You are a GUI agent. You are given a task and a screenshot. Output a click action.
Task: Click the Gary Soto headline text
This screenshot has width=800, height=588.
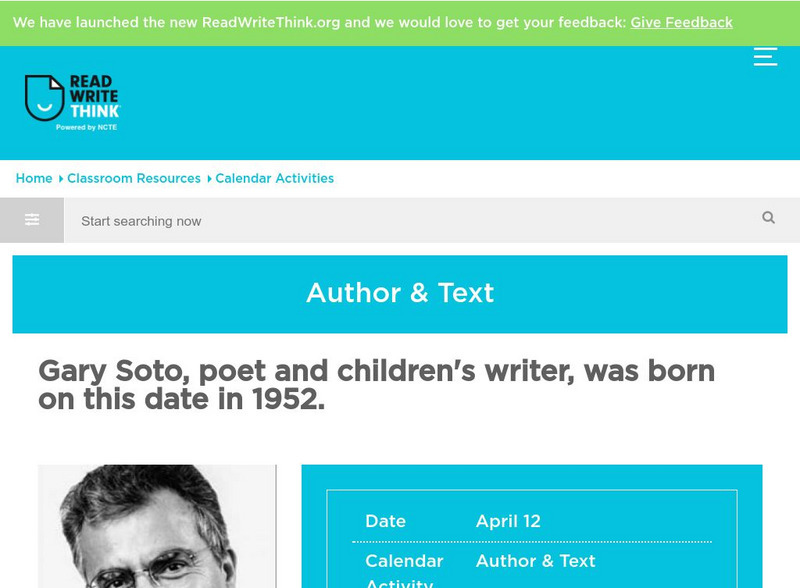(x=376, y=385)
